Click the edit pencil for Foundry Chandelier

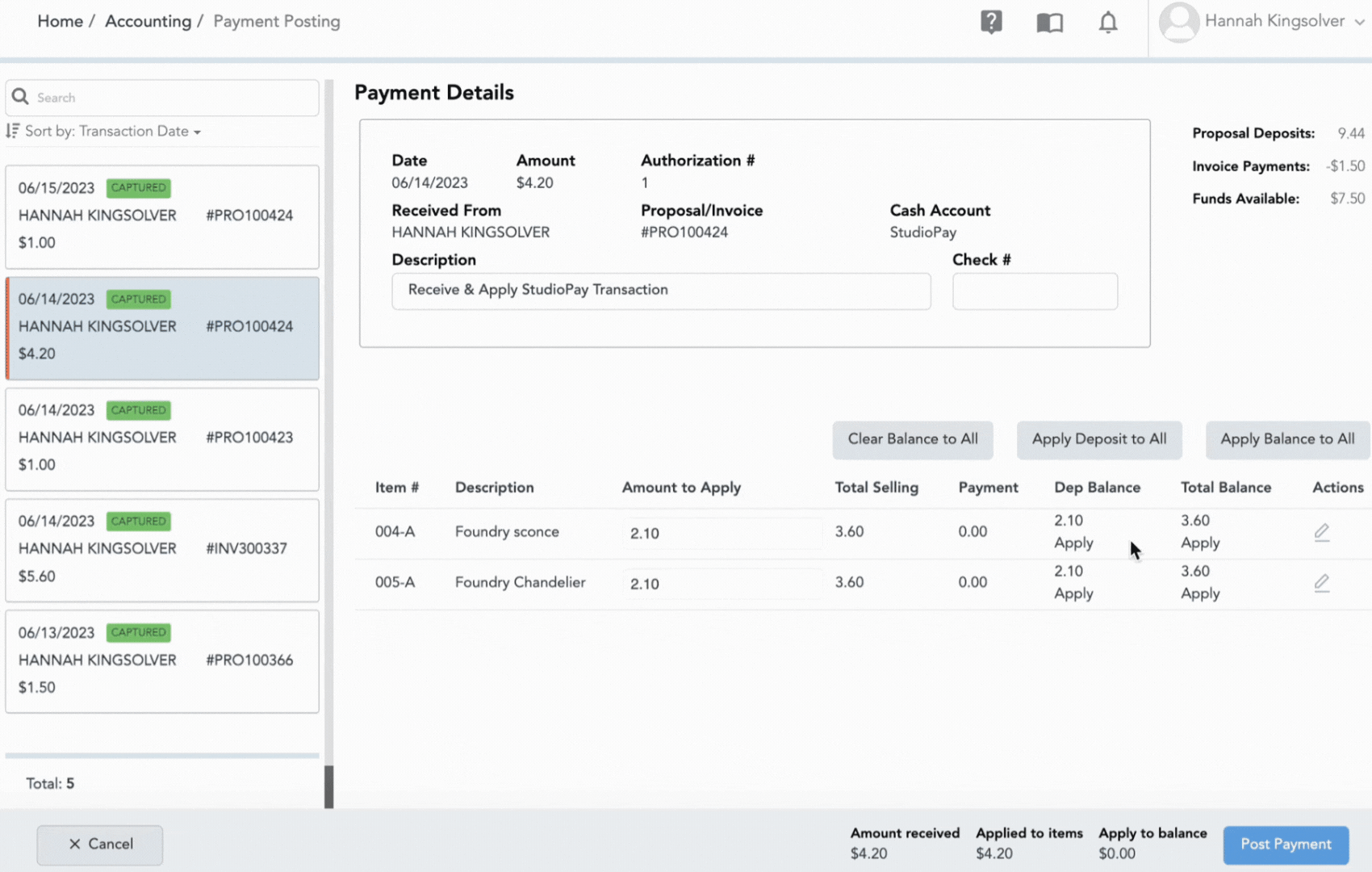[x=1321, y=583]
